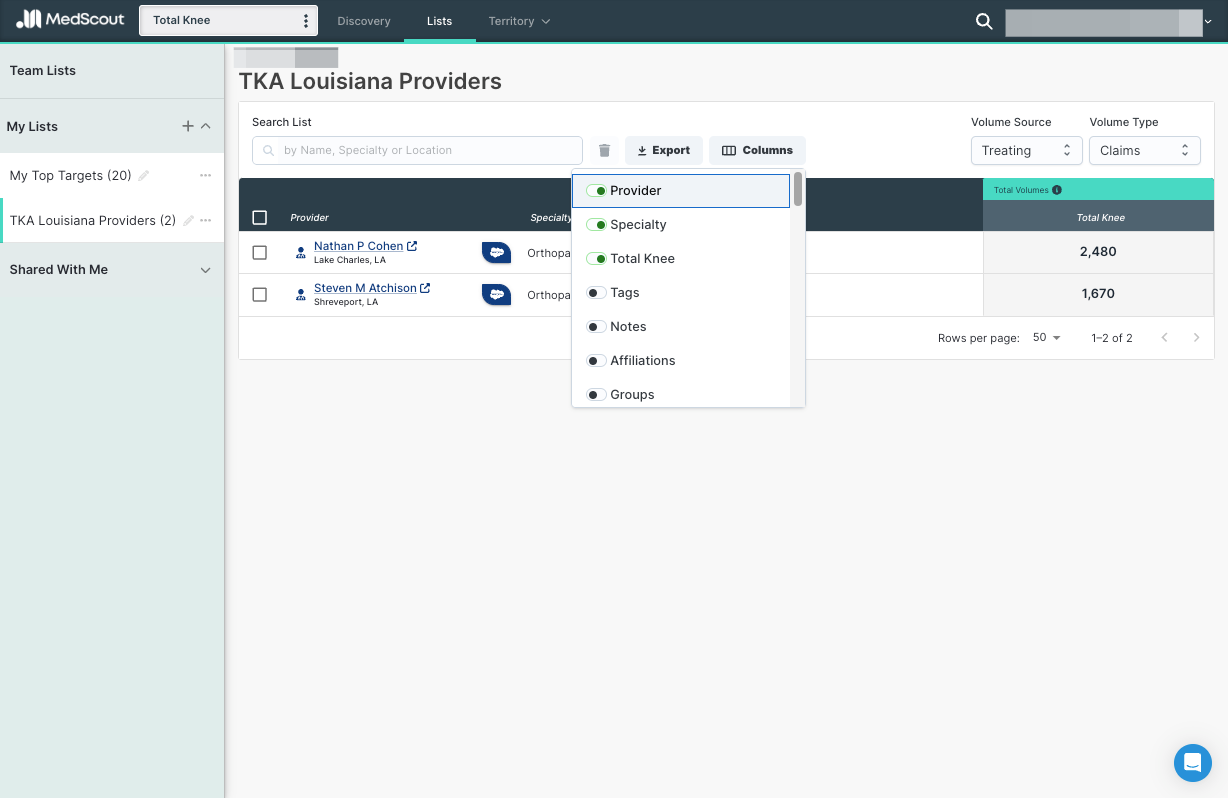Enable the Affiliations column

tap(596, 361)
